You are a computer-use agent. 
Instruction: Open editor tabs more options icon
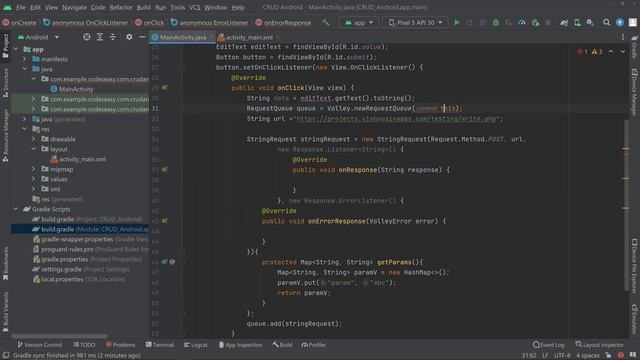pos(623,37)
